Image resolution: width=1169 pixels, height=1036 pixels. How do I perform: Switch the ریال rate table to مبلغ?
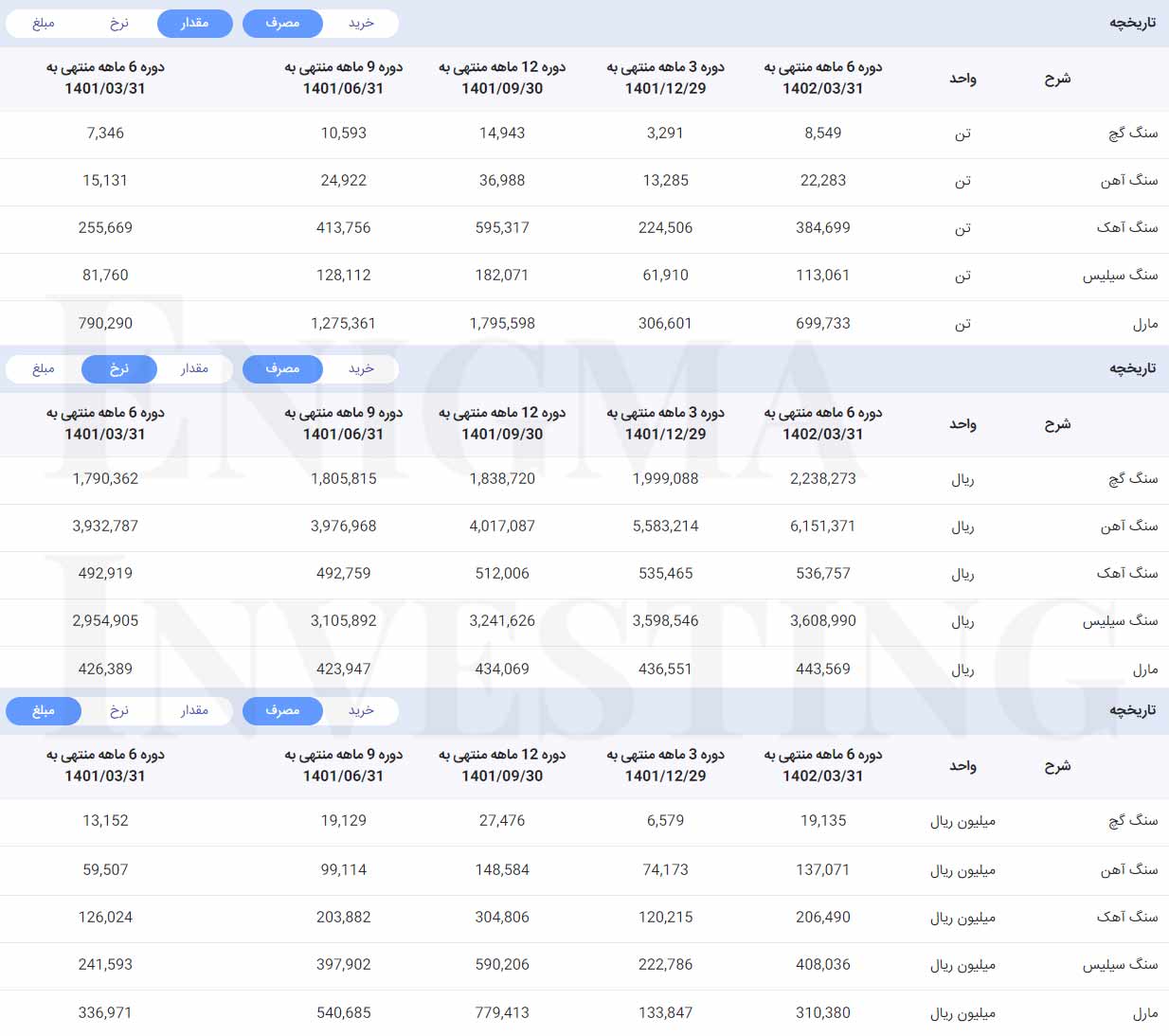[44, 369]
